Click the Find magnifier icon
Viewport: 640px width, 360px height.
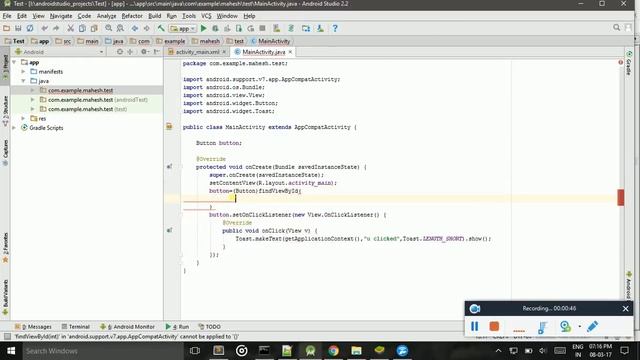[108, 29]
